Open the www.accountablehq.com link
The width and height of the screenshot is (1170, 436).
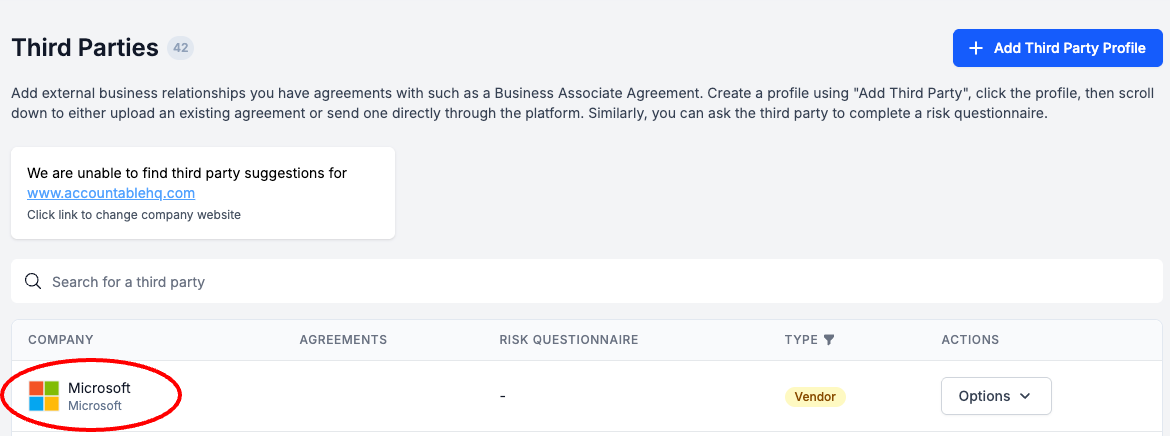pos(111,193)
